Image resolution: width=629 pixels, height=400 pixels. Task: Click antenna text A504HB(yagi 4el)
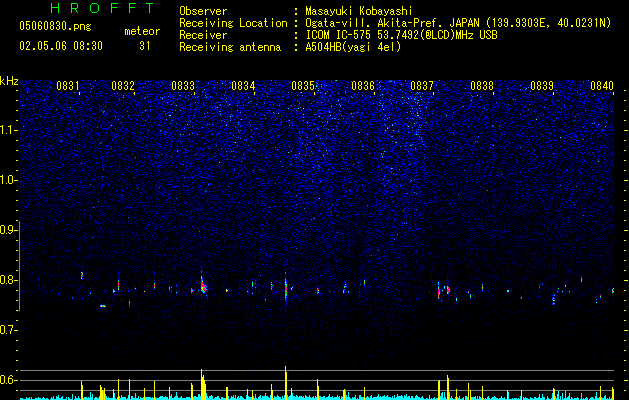pyautogui.click(x=353, y=47)
